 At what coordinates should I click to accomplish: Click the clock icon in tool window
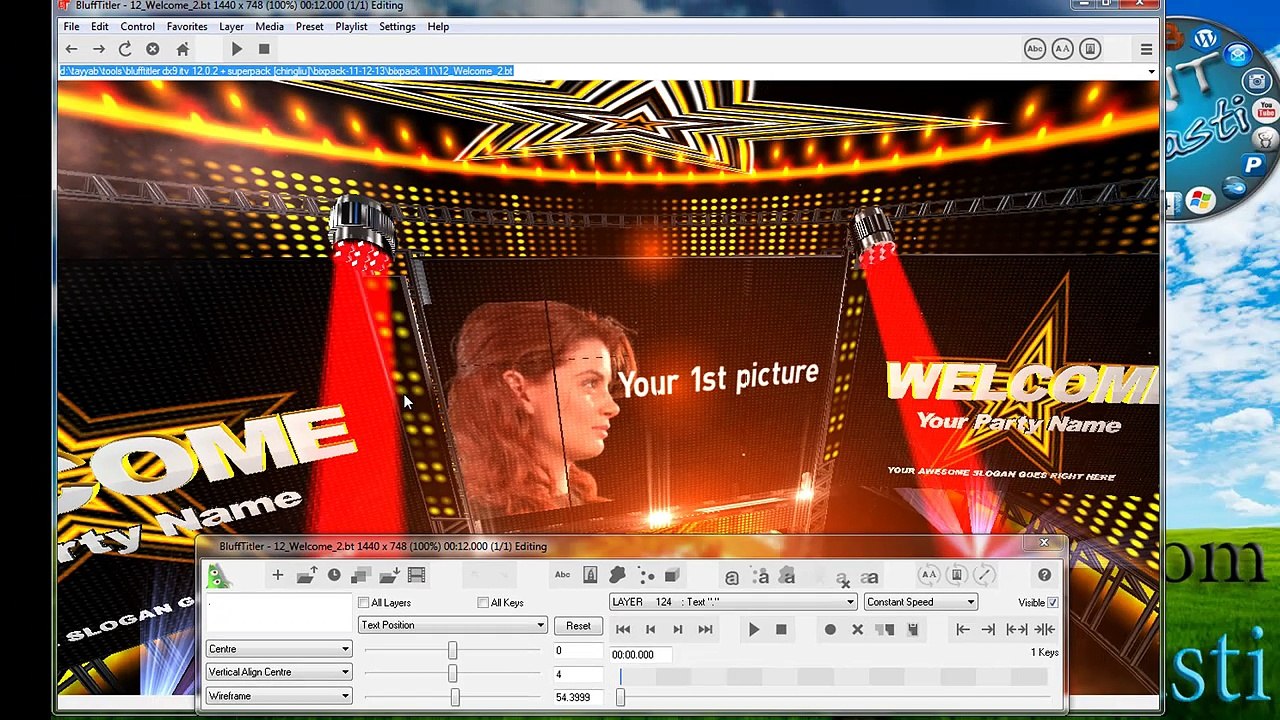(x=334, y=575)
